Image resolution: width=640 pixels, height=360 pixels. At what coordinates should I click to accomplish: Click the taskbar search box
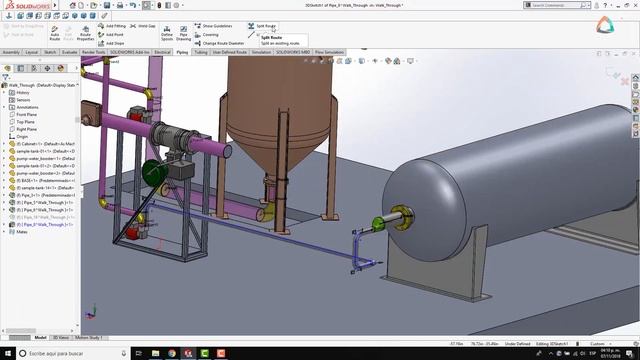73,353
